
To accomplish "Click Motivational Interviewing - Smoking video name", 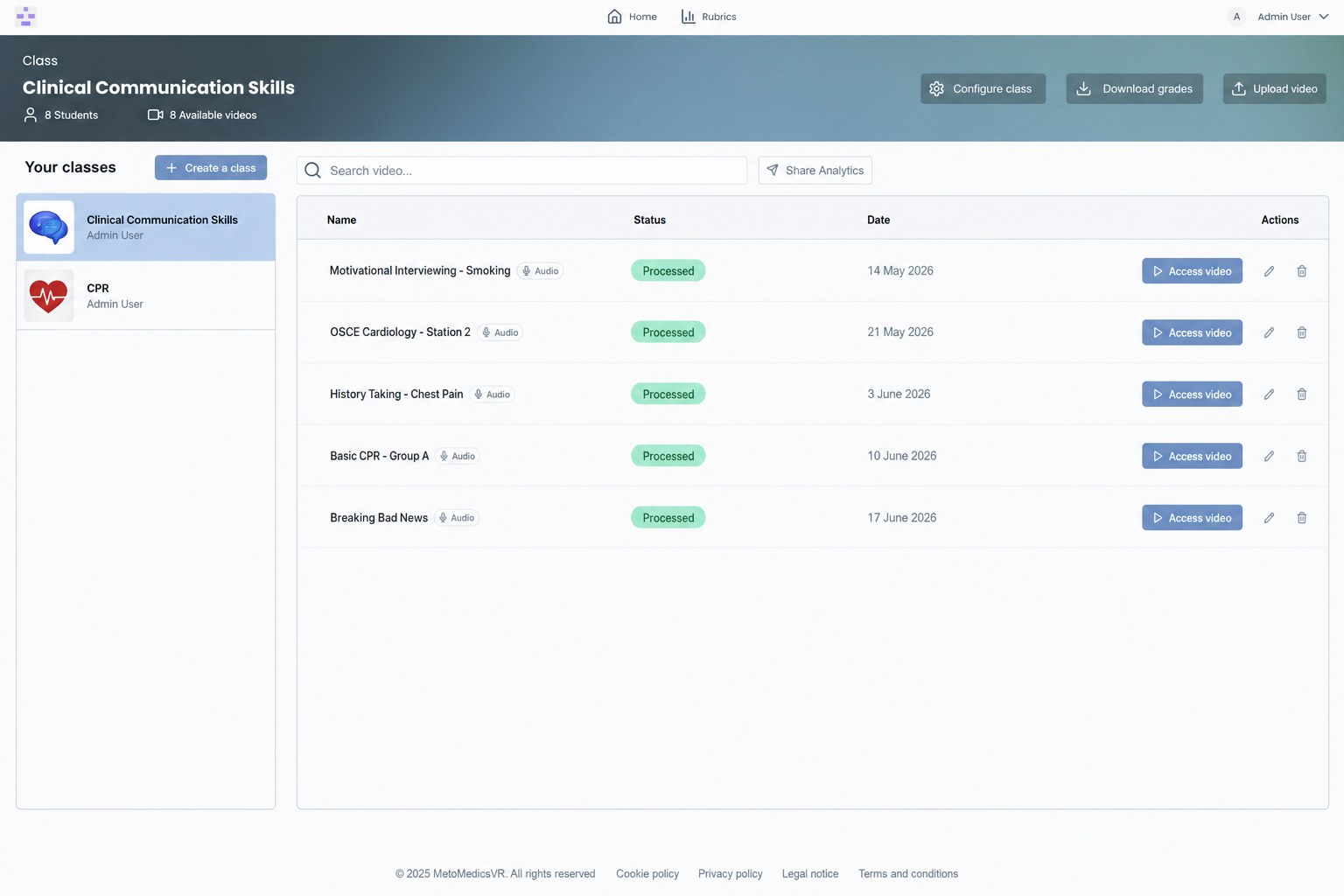I will pos(420,271).
